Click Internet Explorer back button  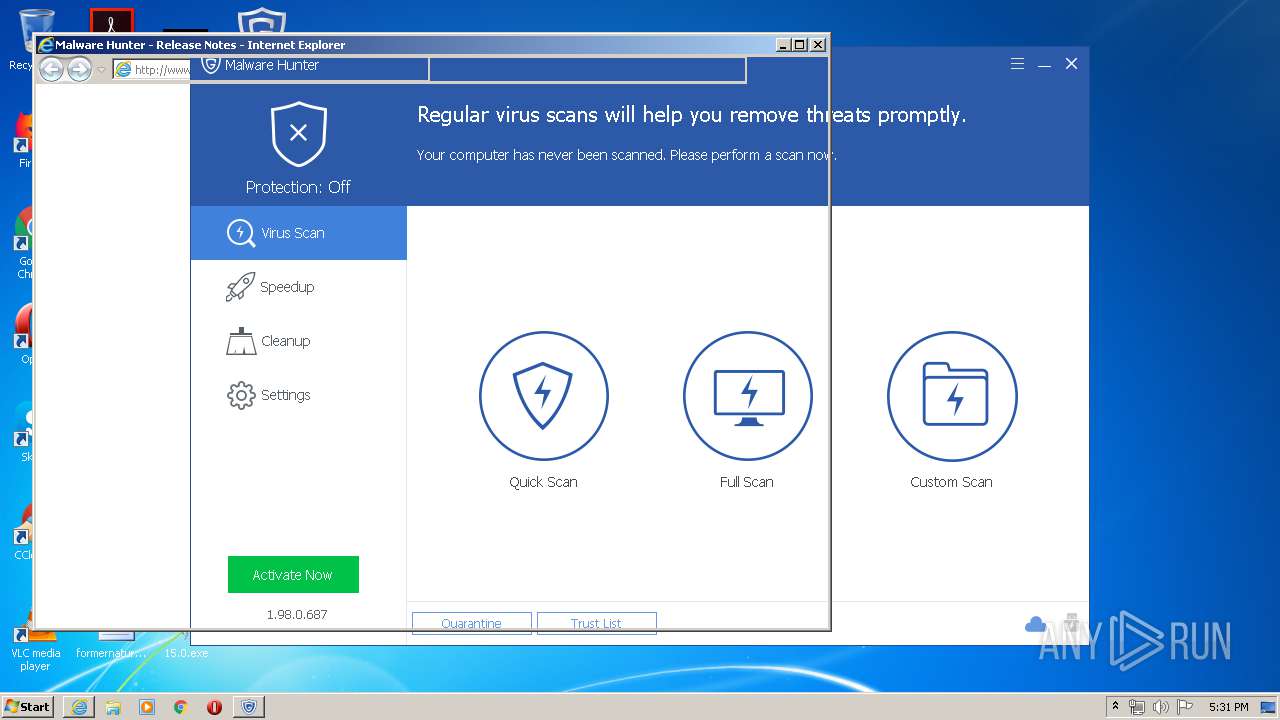[51, 69]
